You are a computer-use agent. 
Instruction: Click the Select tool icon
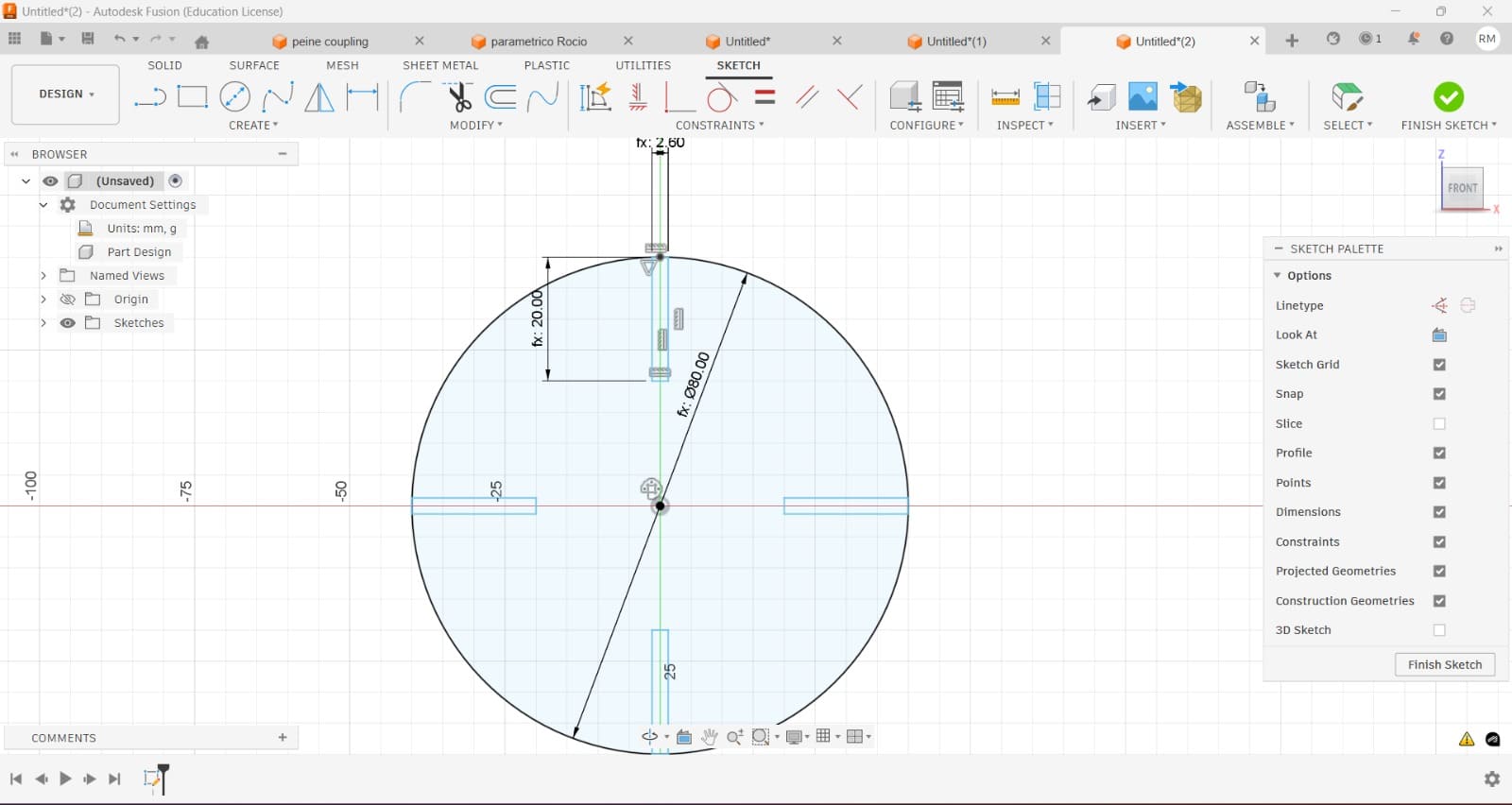pyautogui.click(x=1348, y=96)
